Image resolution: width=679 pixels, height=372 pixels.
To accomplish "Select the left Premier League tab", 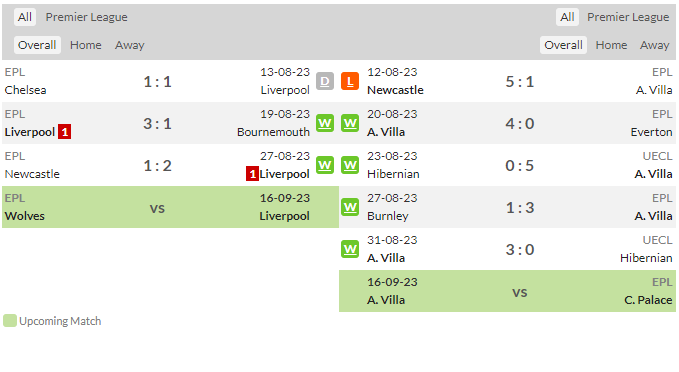I will [87, 17].
